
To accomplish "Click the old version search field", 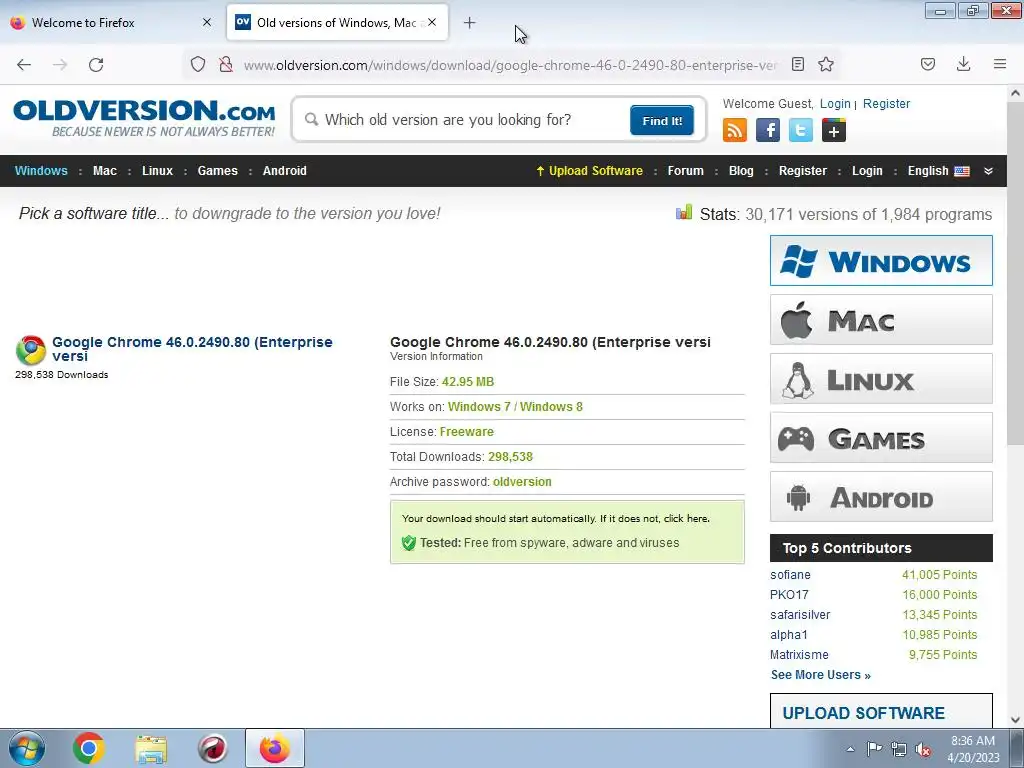I will (x=464, y=120).
